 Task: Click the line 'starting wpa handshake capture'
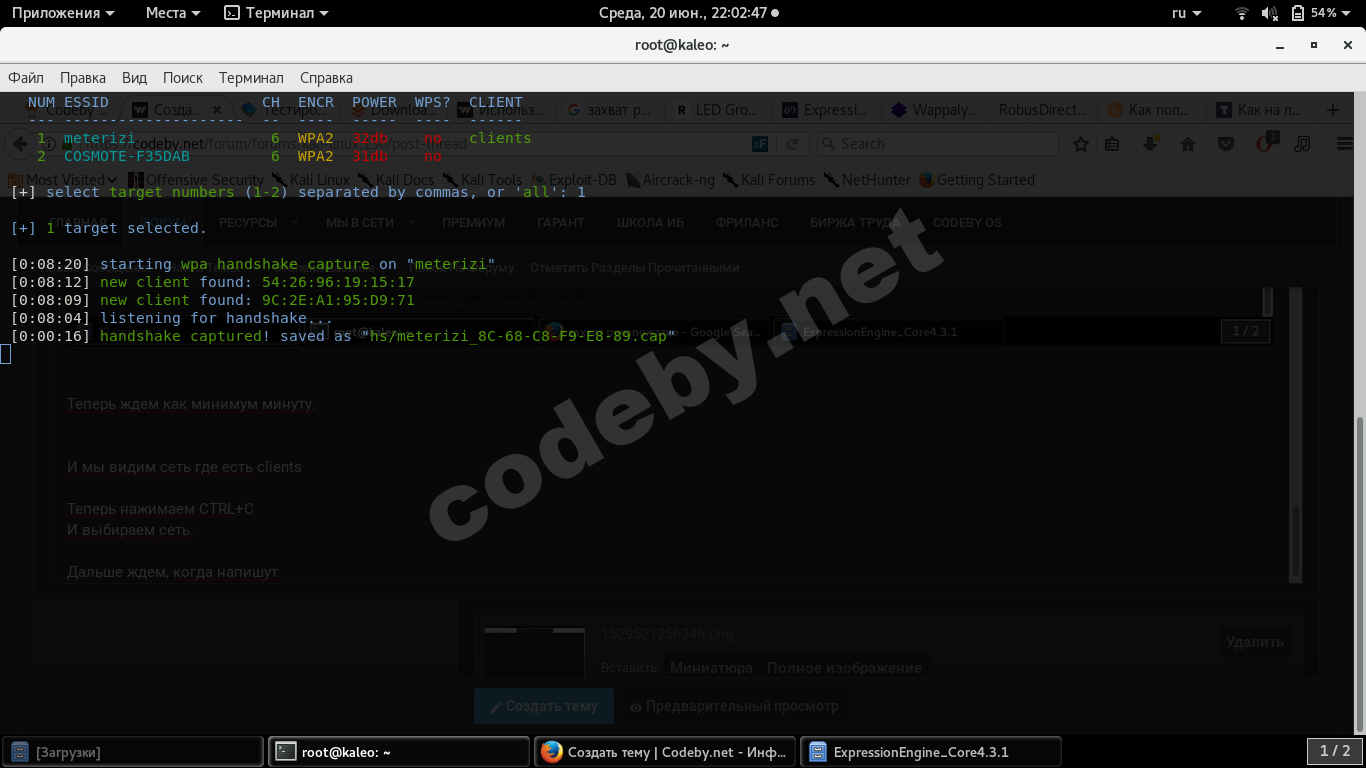[x=235, y=264]
